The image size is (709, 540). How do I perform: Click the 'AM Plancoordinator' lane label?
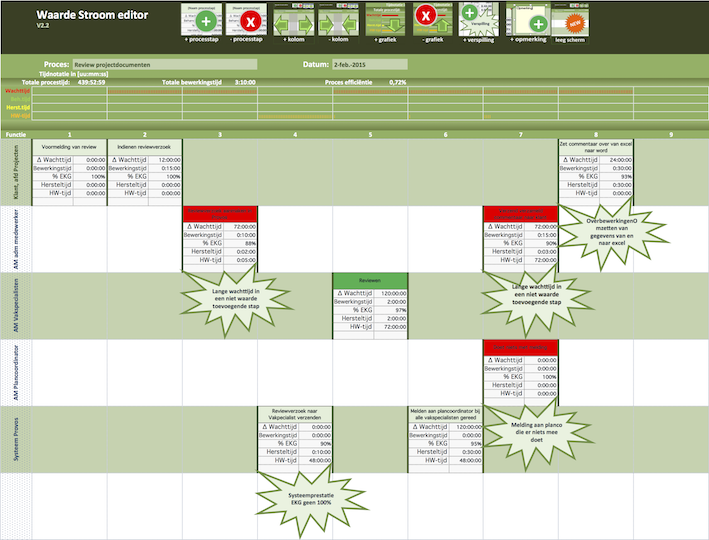(x=16, y=373)
